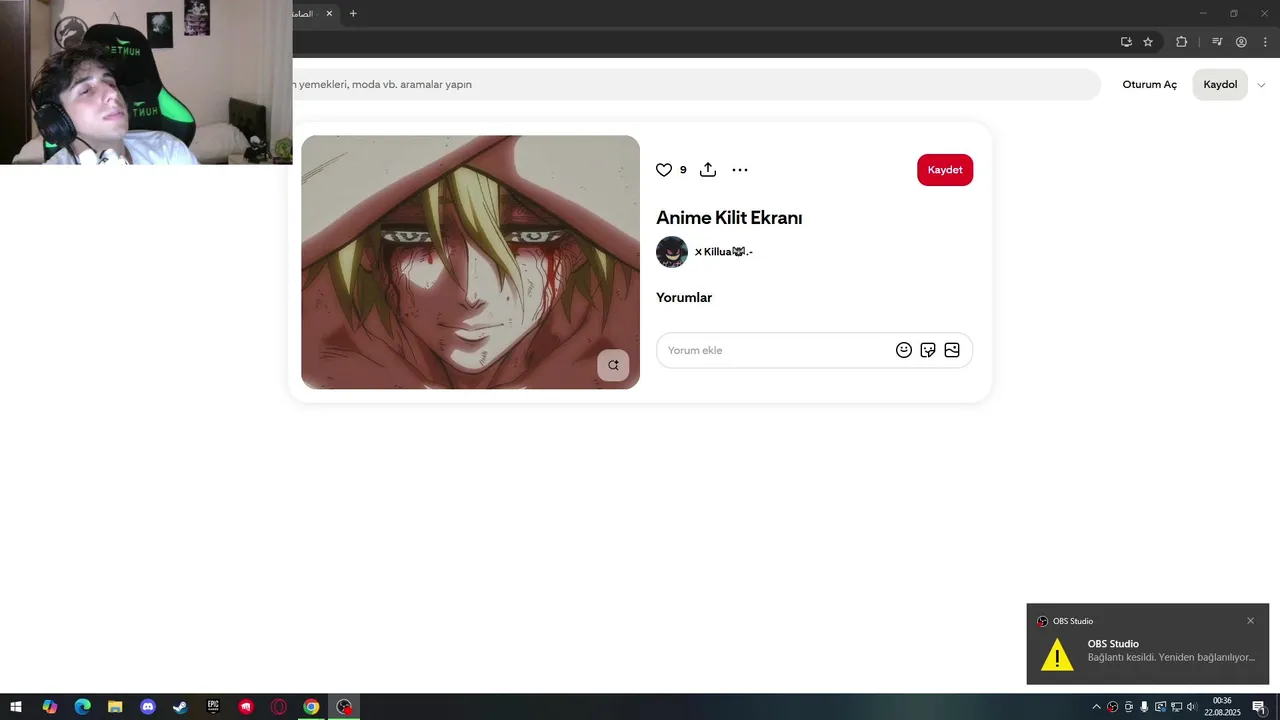1280x720 pixels.
Task: Share the pin via upload arrow icon
Action: click(708, 170)
